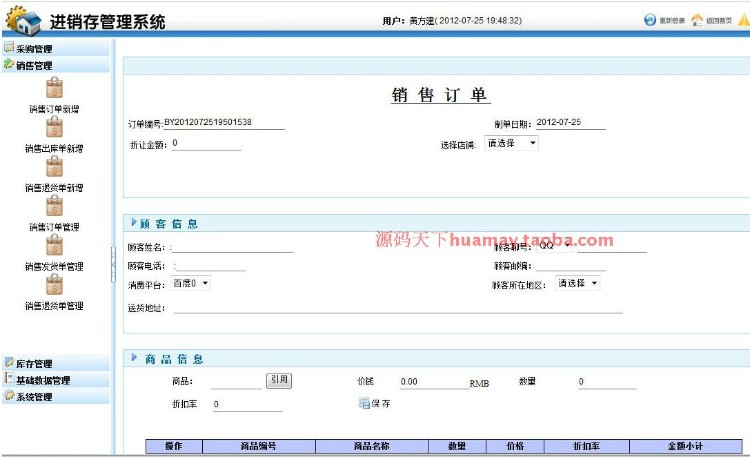Screen dimensions: 750x457
Task: Click the 保存 text button
Action: (x=381, y=404)
